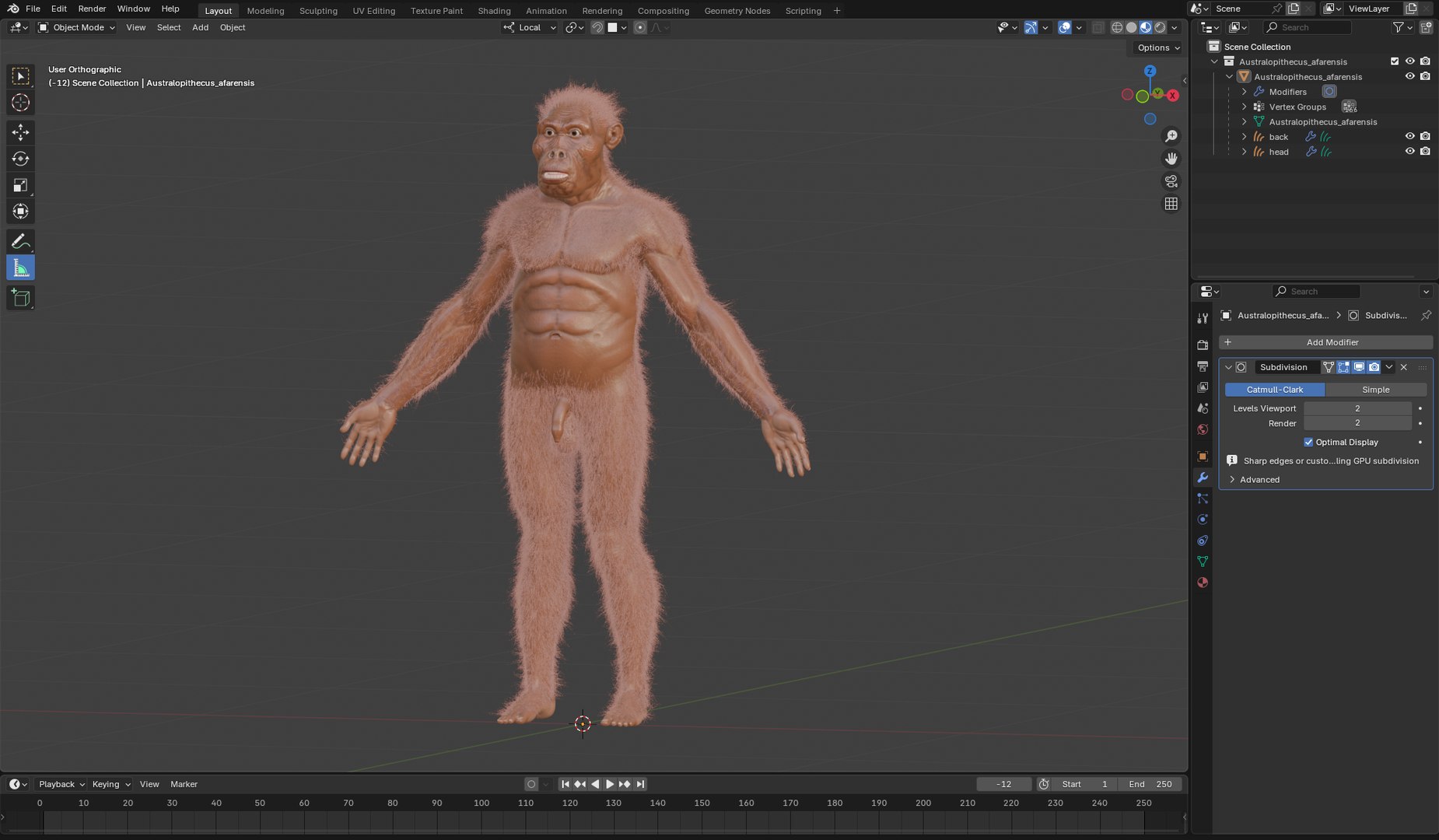Open the View Layer properties tab
1439x840 pixels.
click(x=1203, y=387)
